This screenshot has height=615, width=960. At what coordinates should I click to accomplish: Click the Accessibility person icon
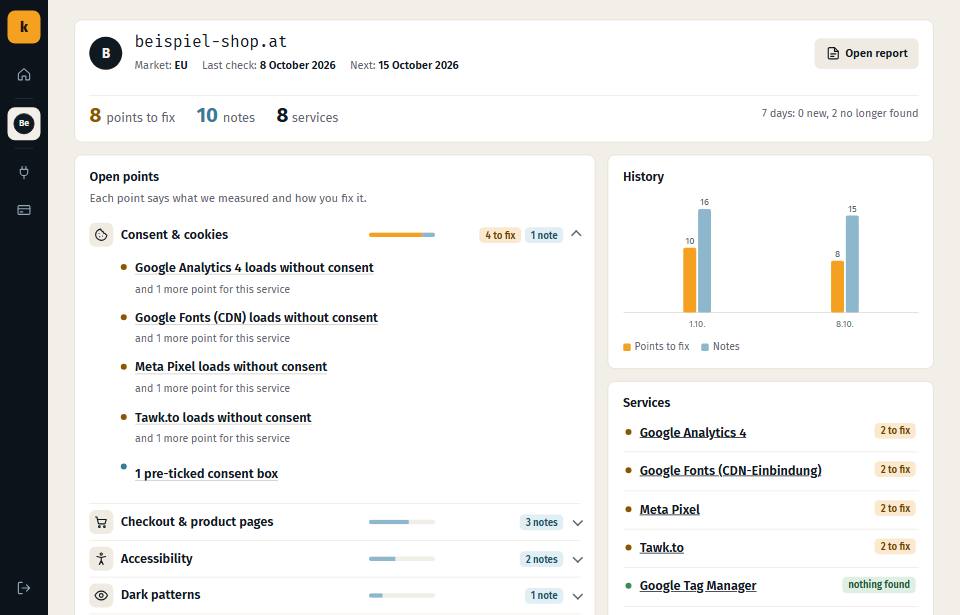101,559
